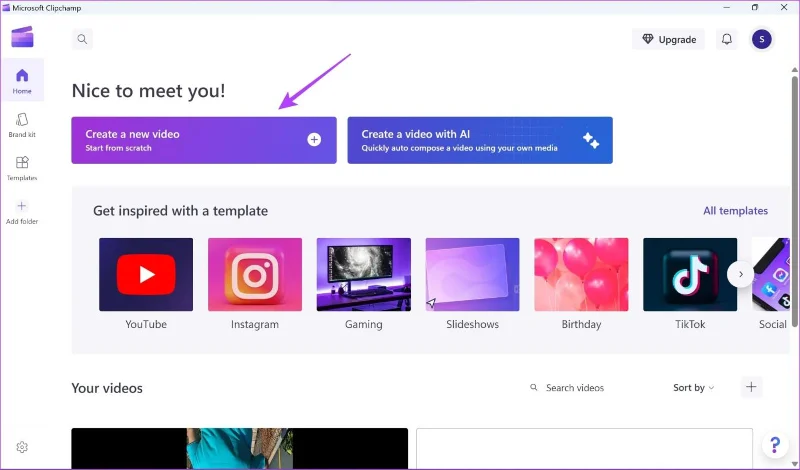Select the Instagram template thumbnail
The width and height of the screenshot is (800, 470).
tap(255, 275)
